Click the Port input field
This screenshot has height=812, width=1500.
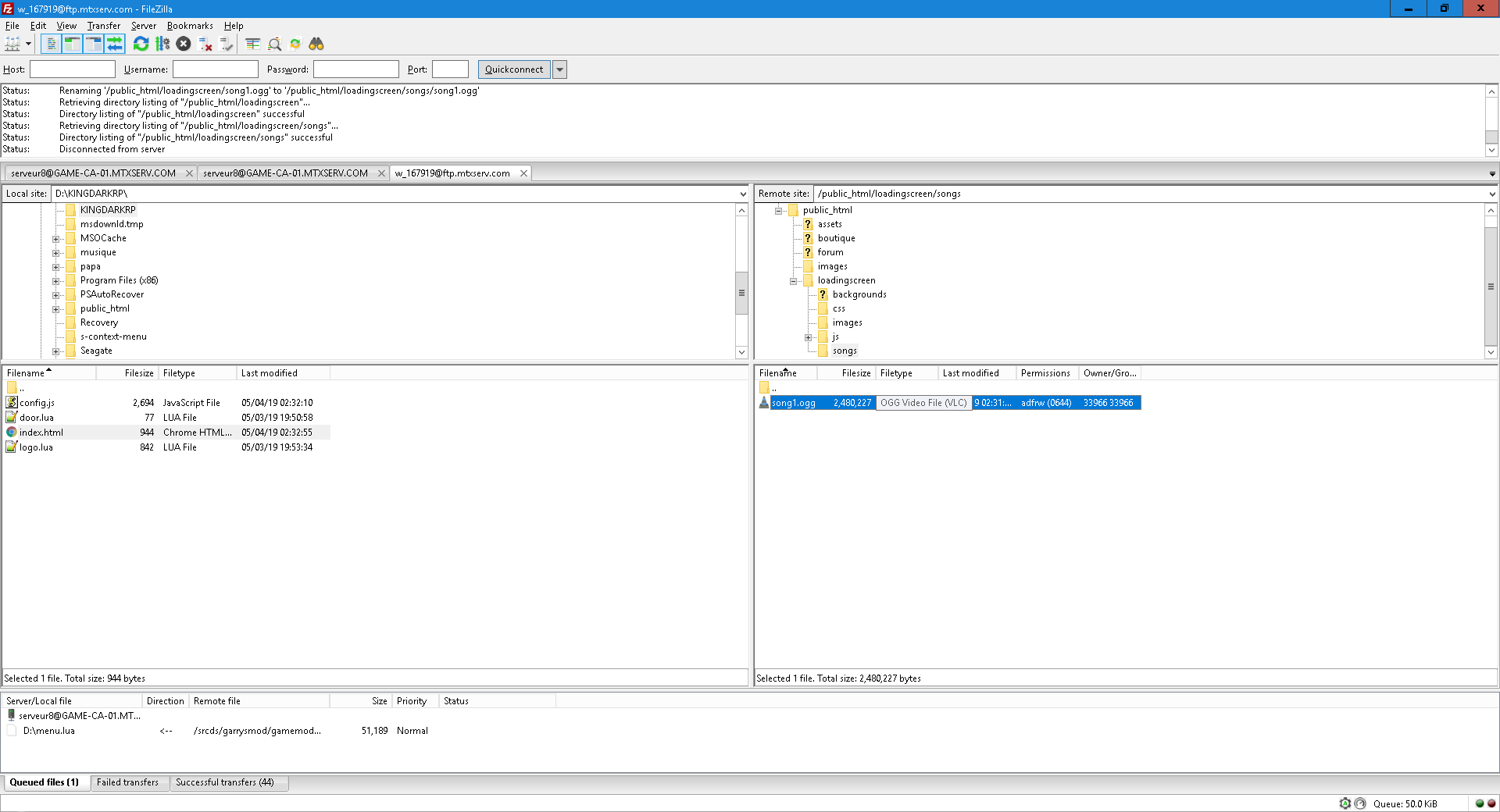(450, 69)
